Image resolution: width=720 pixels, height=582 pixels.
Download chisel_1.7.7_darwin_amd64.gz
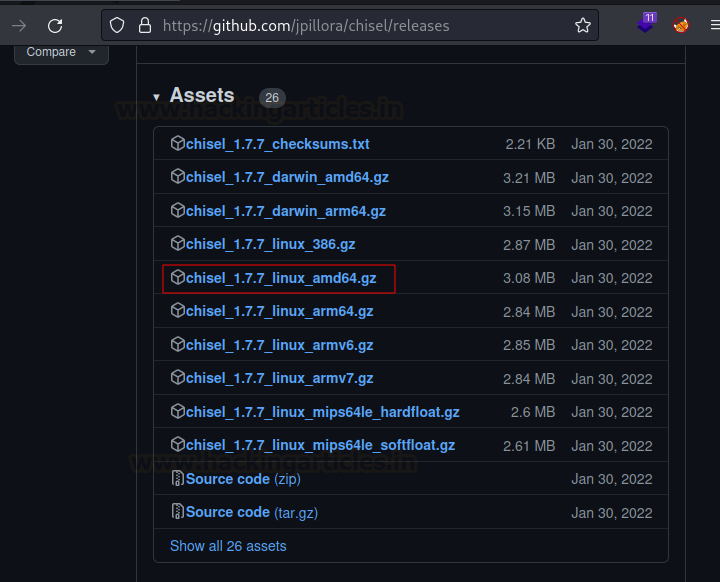pos(287,177)
